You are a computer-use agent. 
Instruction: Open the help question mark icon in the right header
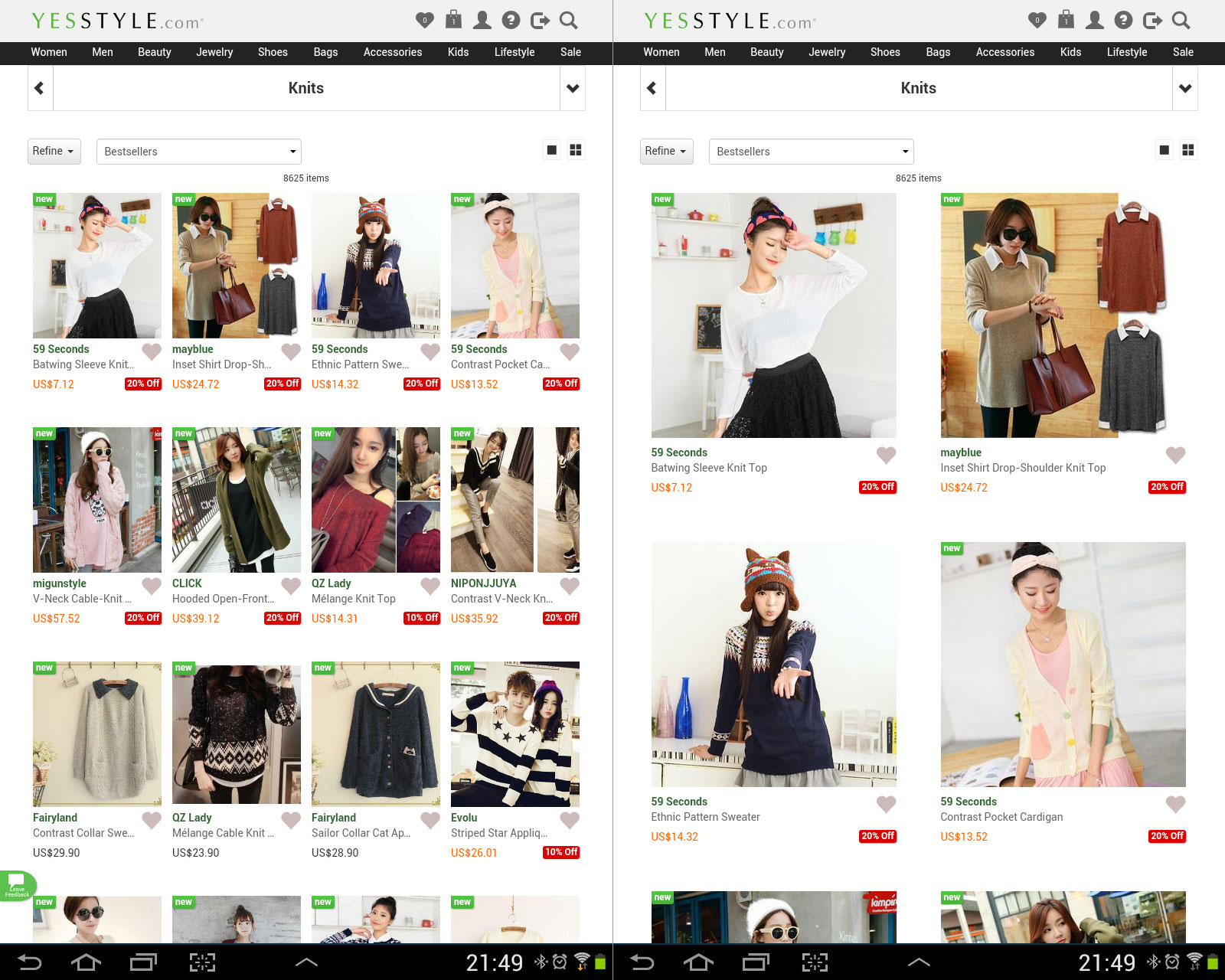[x=1123, y=21]
